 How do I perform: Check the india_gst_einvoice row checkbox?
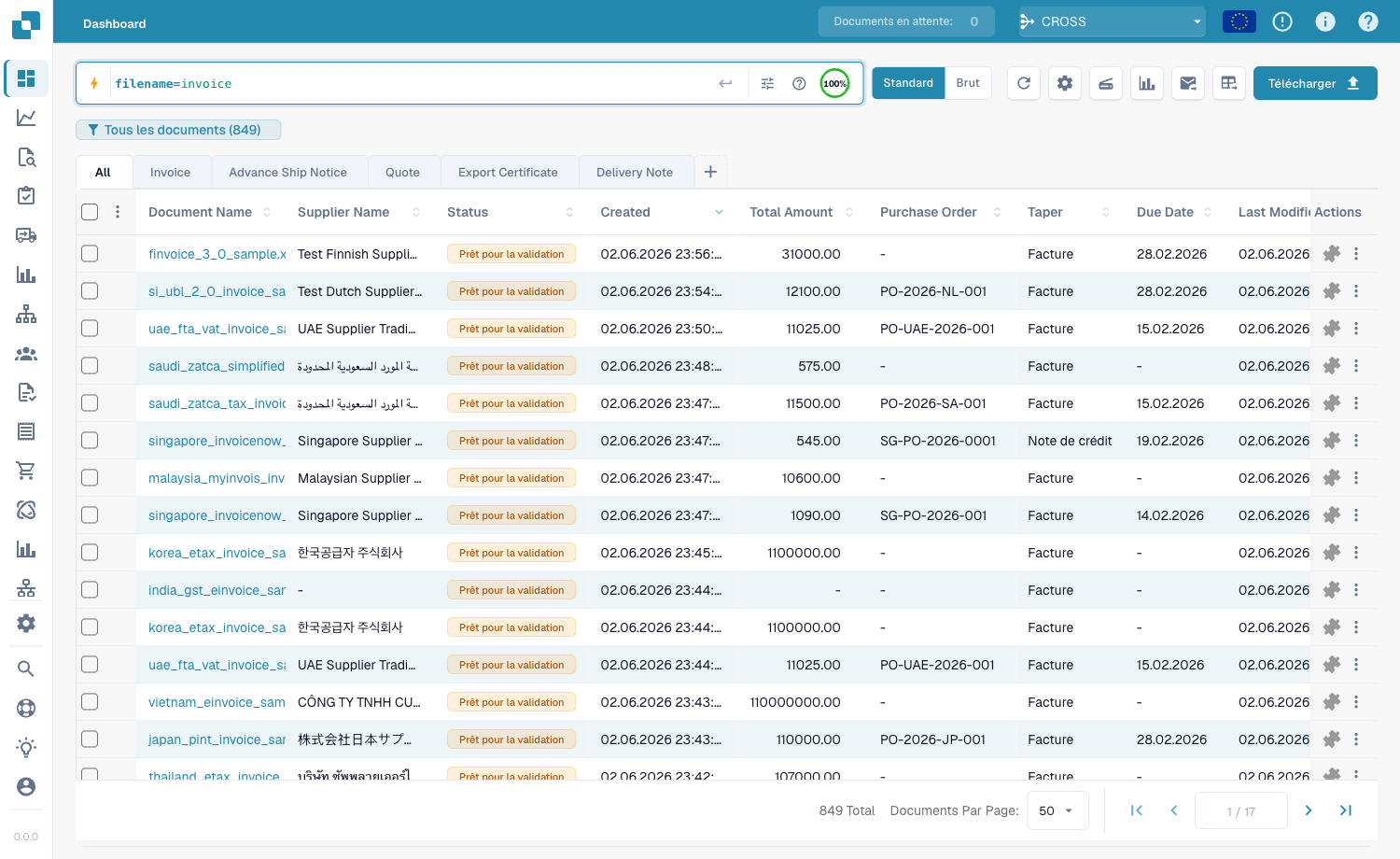click(90, 590)
